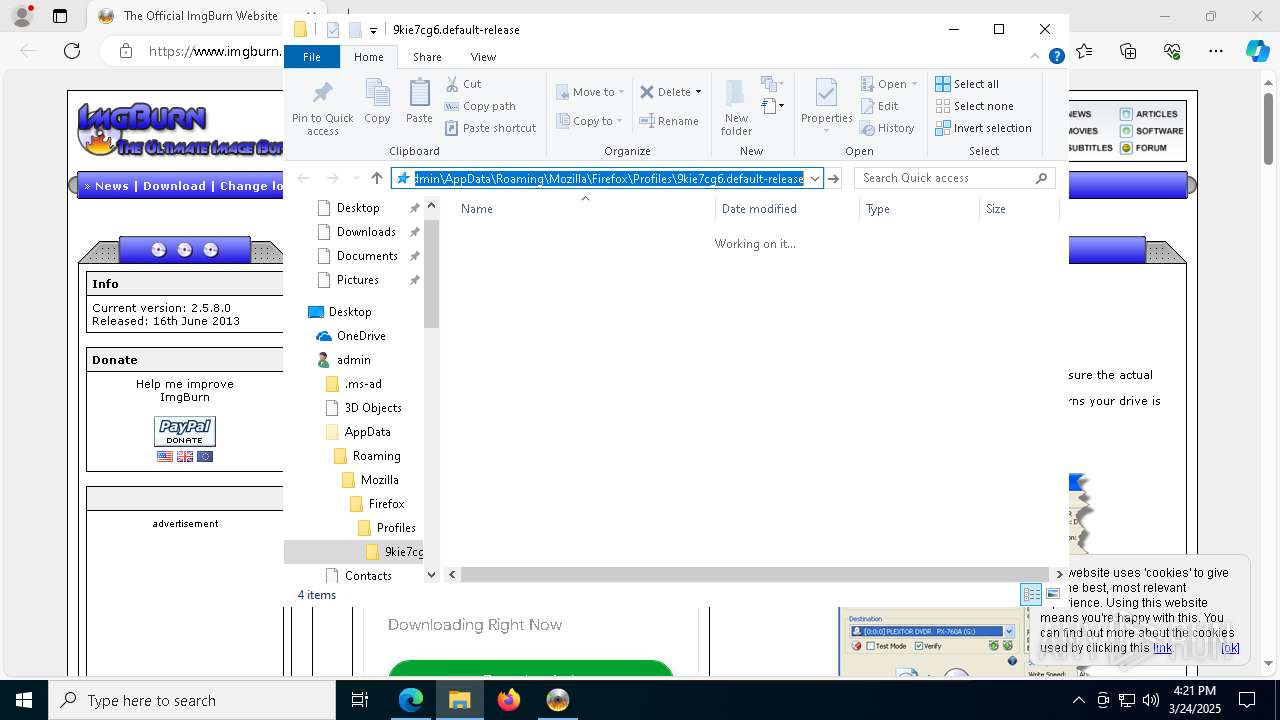Click navigation pane scroll down arrow
Viewport: 1280px width, 720px height.
(x=432, y=574)
